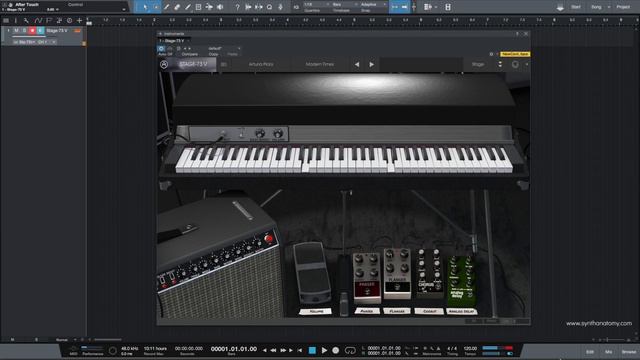Toggle the plugin power bypass button

pyautogui.click(x=161, y=49)
